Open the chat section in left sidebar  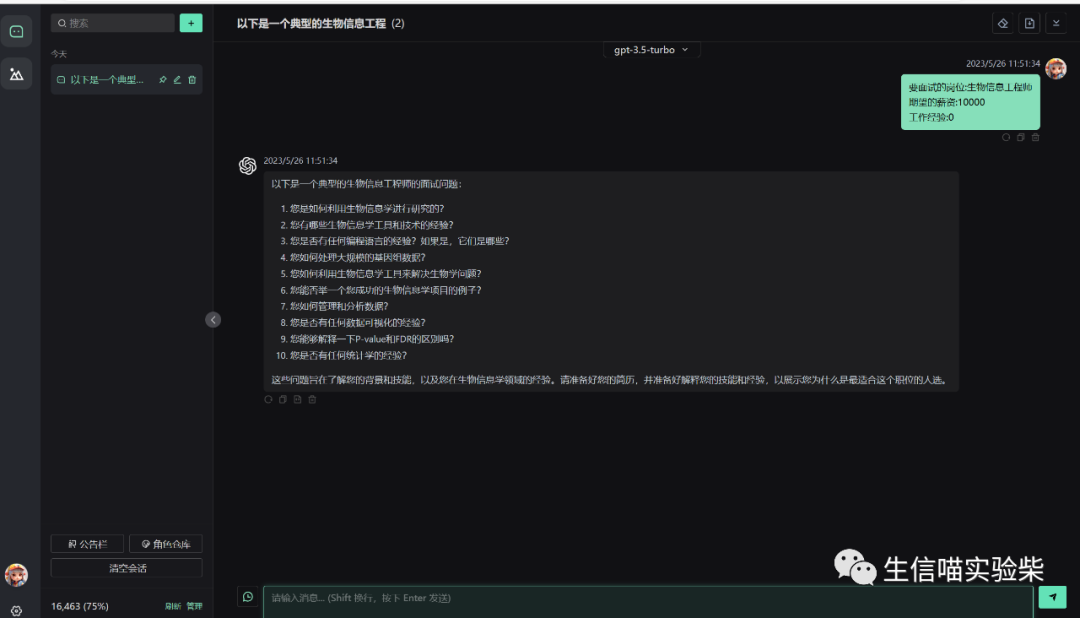click(16, 32)
